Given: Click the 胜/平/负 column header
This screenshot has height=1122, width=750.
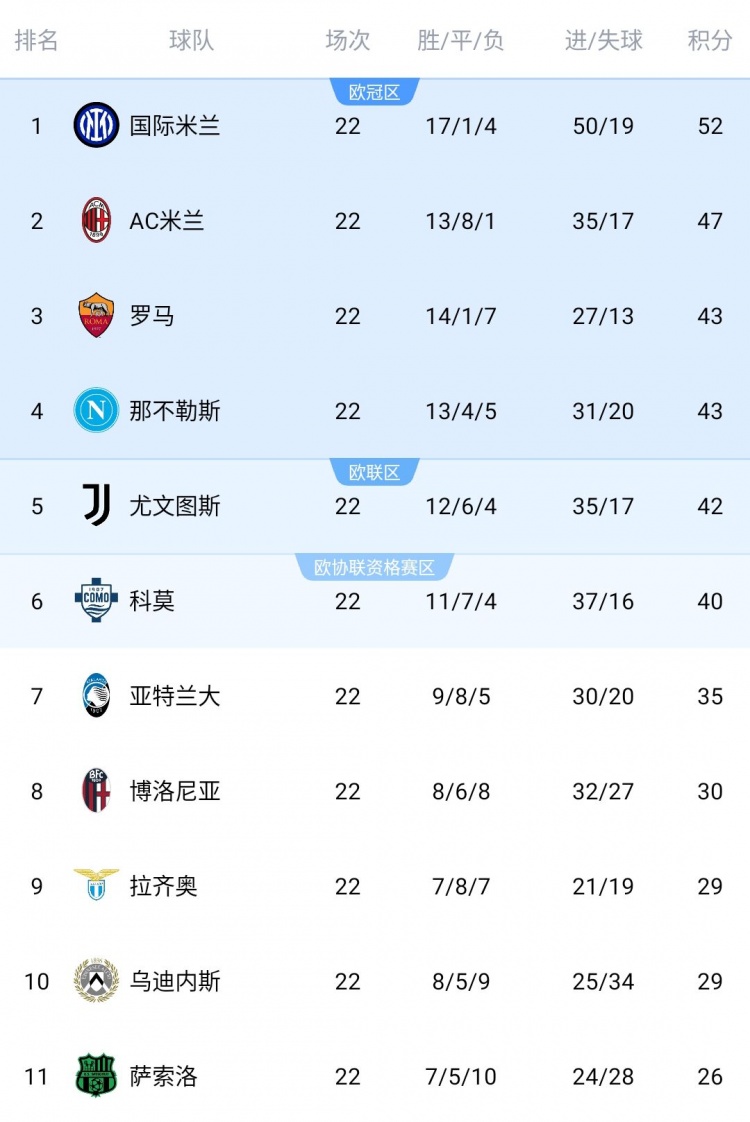Looking at the screenshot, I should click(461, 41).
